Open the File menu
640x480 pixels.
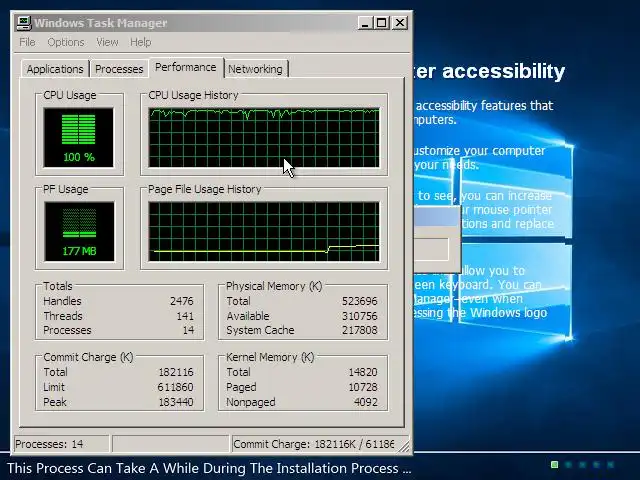click(x=27, y=42)
